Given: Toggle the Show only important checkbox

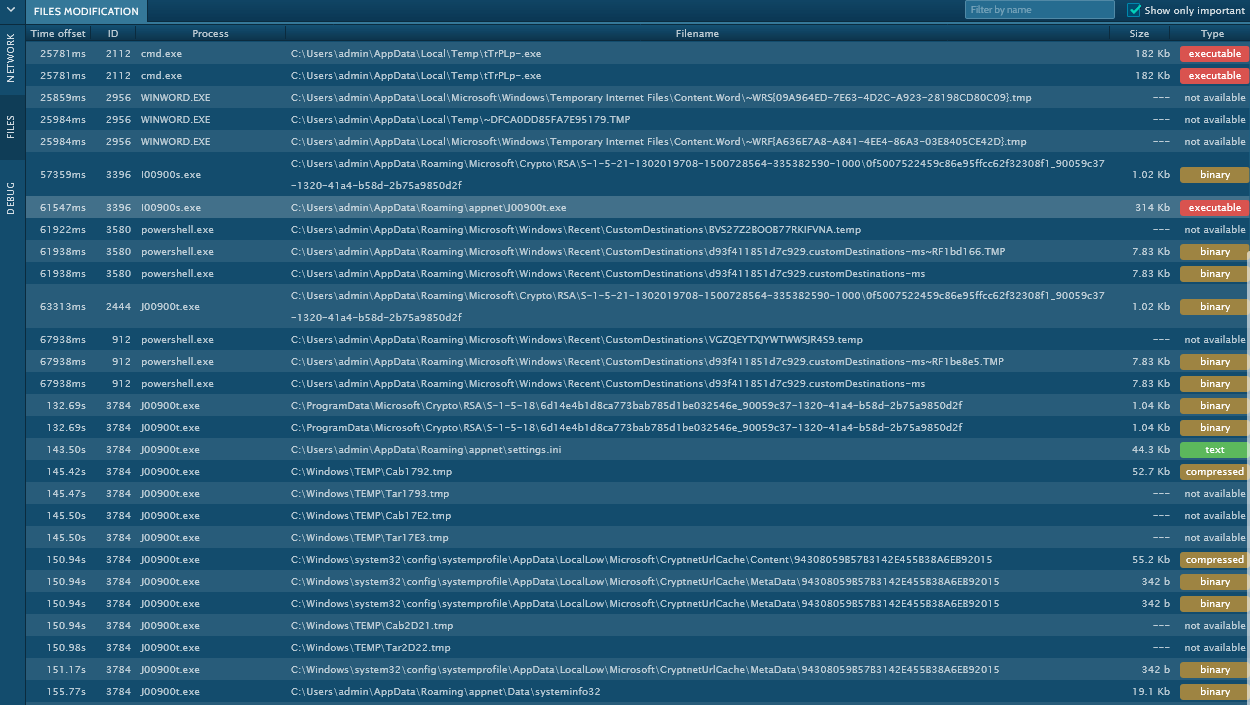Looking at the screenshot, I should click(x=1134, y=10).
